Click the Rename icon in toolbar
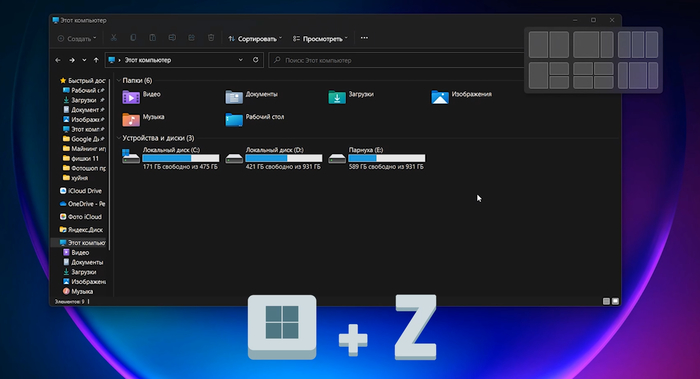The width and height of the screenshot is (700, 379). coord(172,38)
